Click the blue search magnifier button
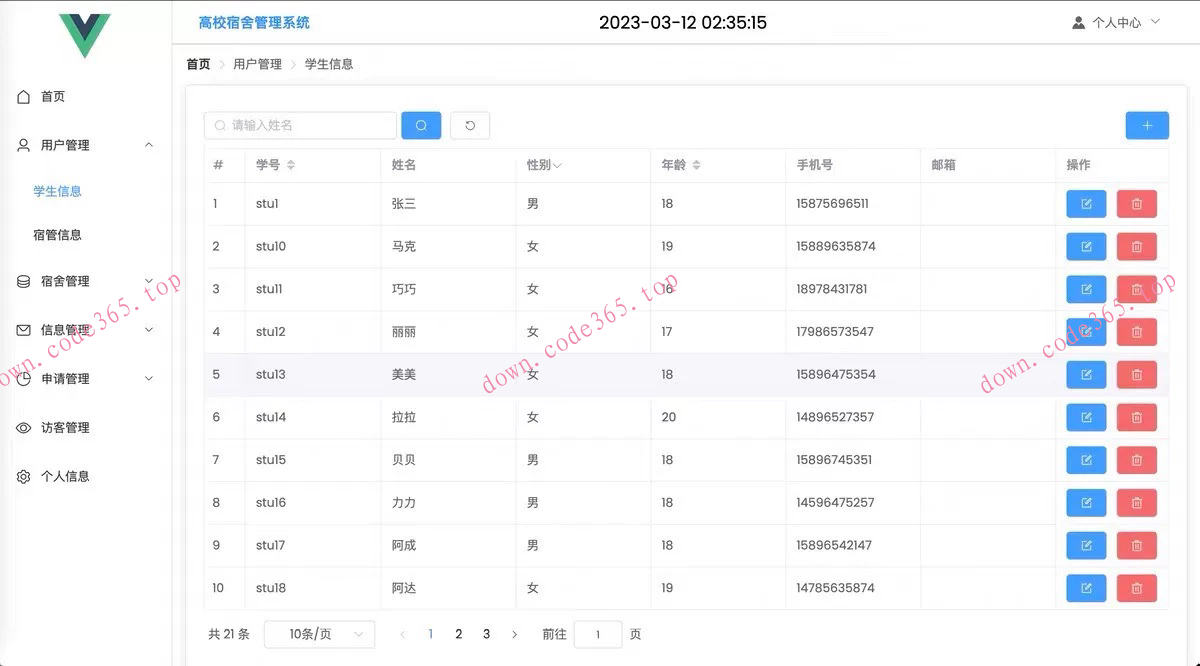This screenshot has height=666, width=1200. click(x=421, y=125)
